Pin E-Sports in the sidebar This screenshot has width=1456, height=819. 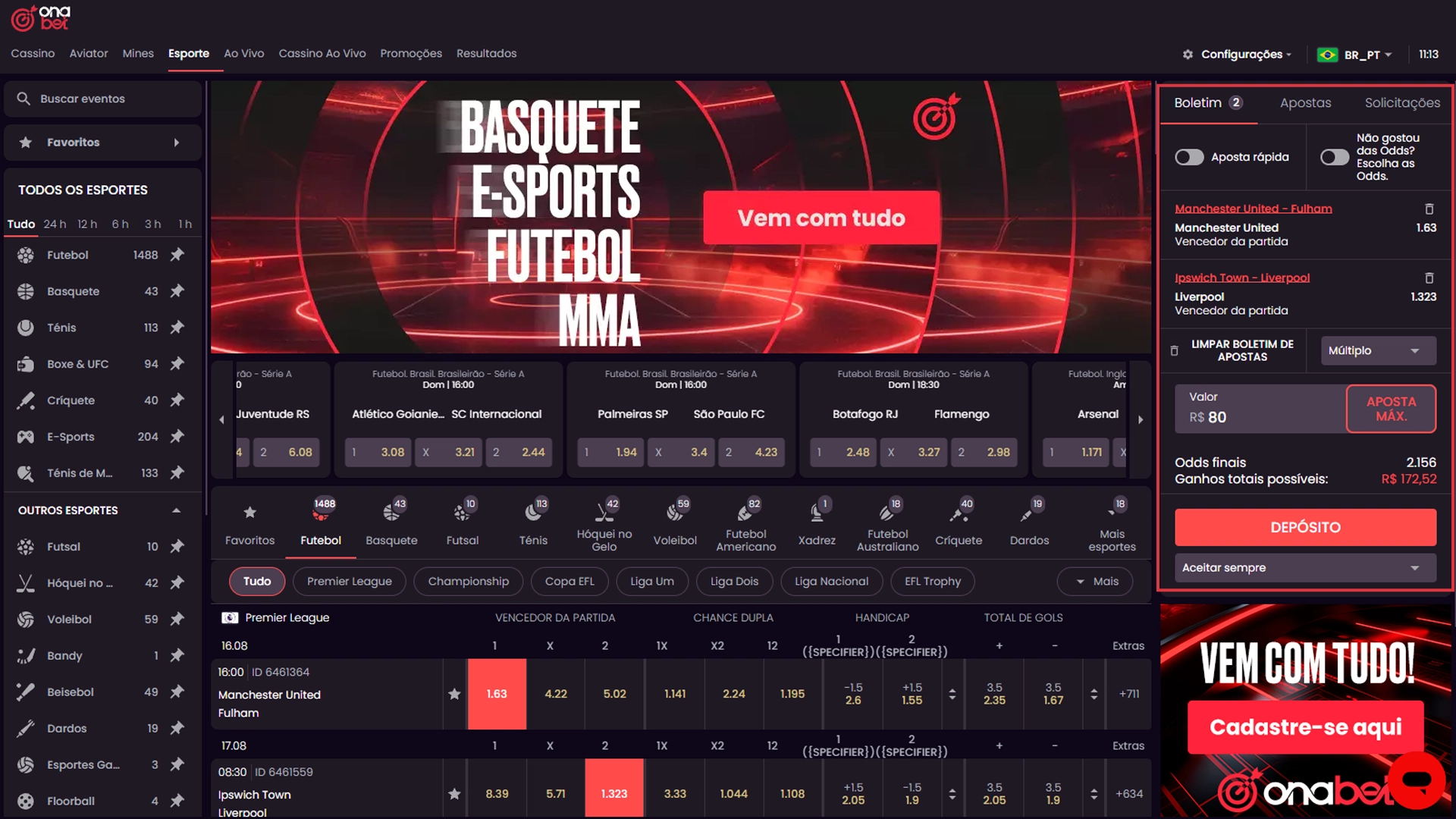point(177,437)
